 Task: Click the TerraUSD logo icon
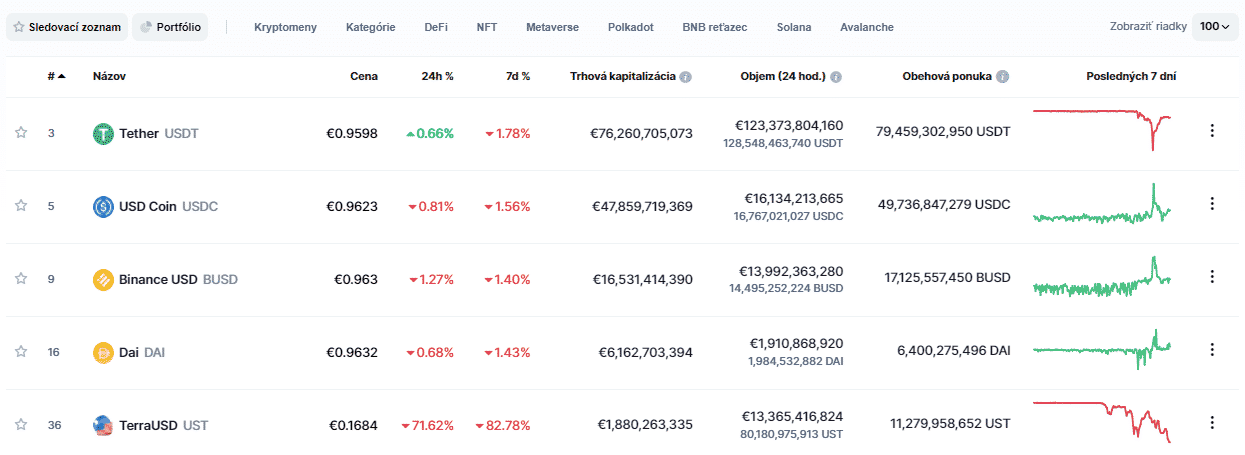pos(103,425)
